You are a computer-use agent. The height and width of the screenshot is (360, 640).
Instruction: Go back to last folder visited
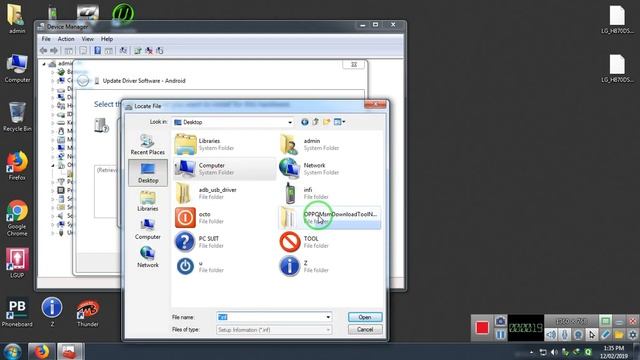[304, 122]
